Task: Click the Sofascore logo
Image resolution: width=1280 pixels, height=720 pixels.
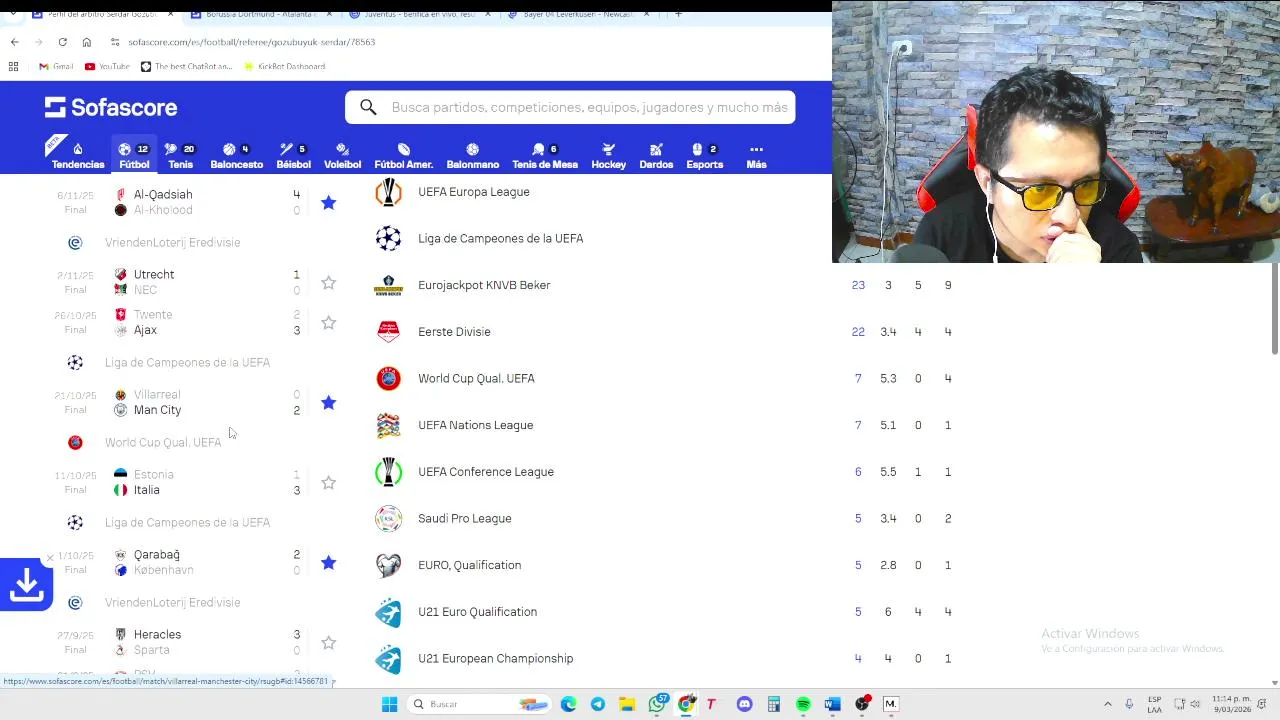Action: [111, 107]
